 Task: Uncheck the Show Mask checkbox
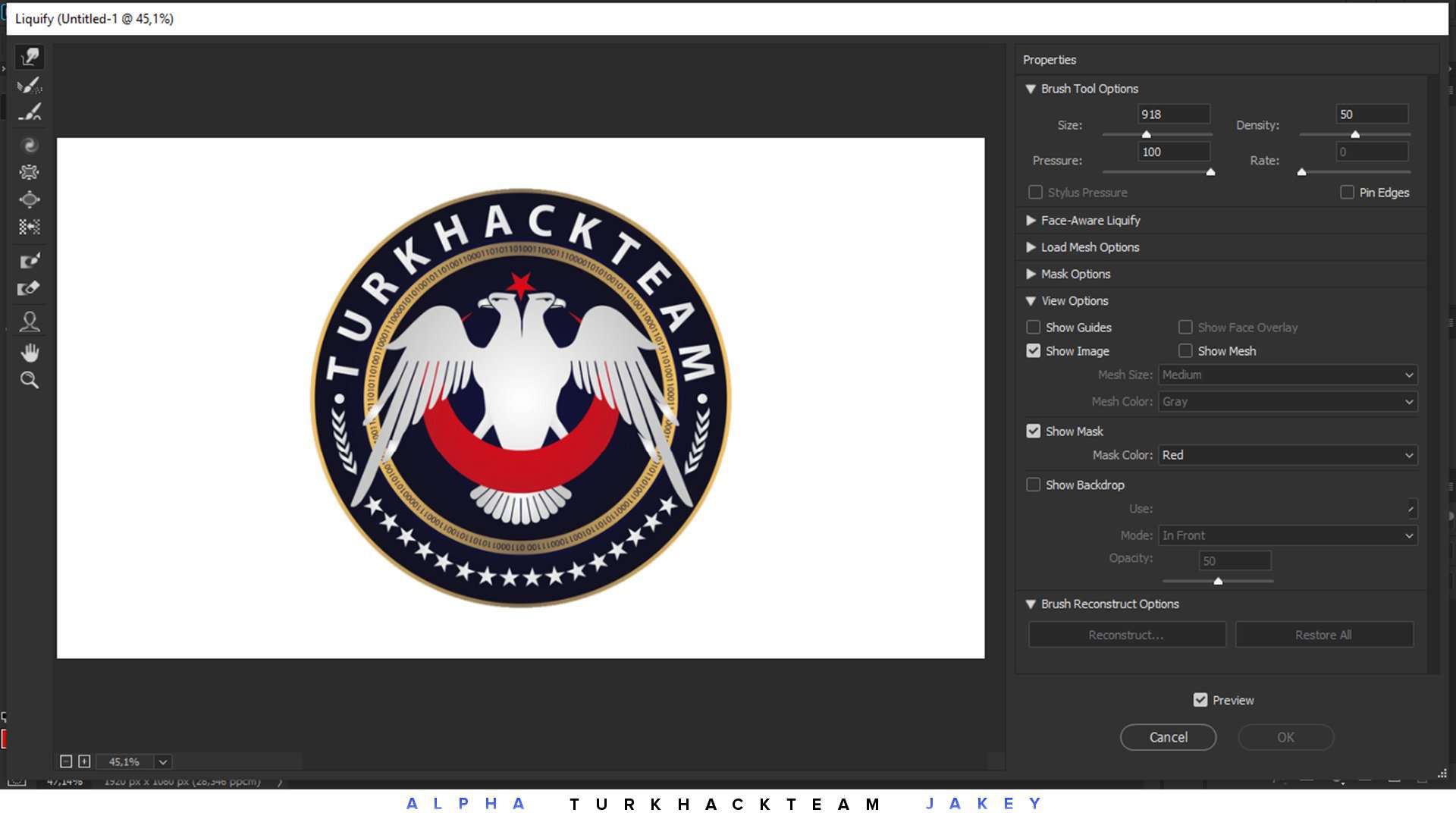pos(1033,431)
